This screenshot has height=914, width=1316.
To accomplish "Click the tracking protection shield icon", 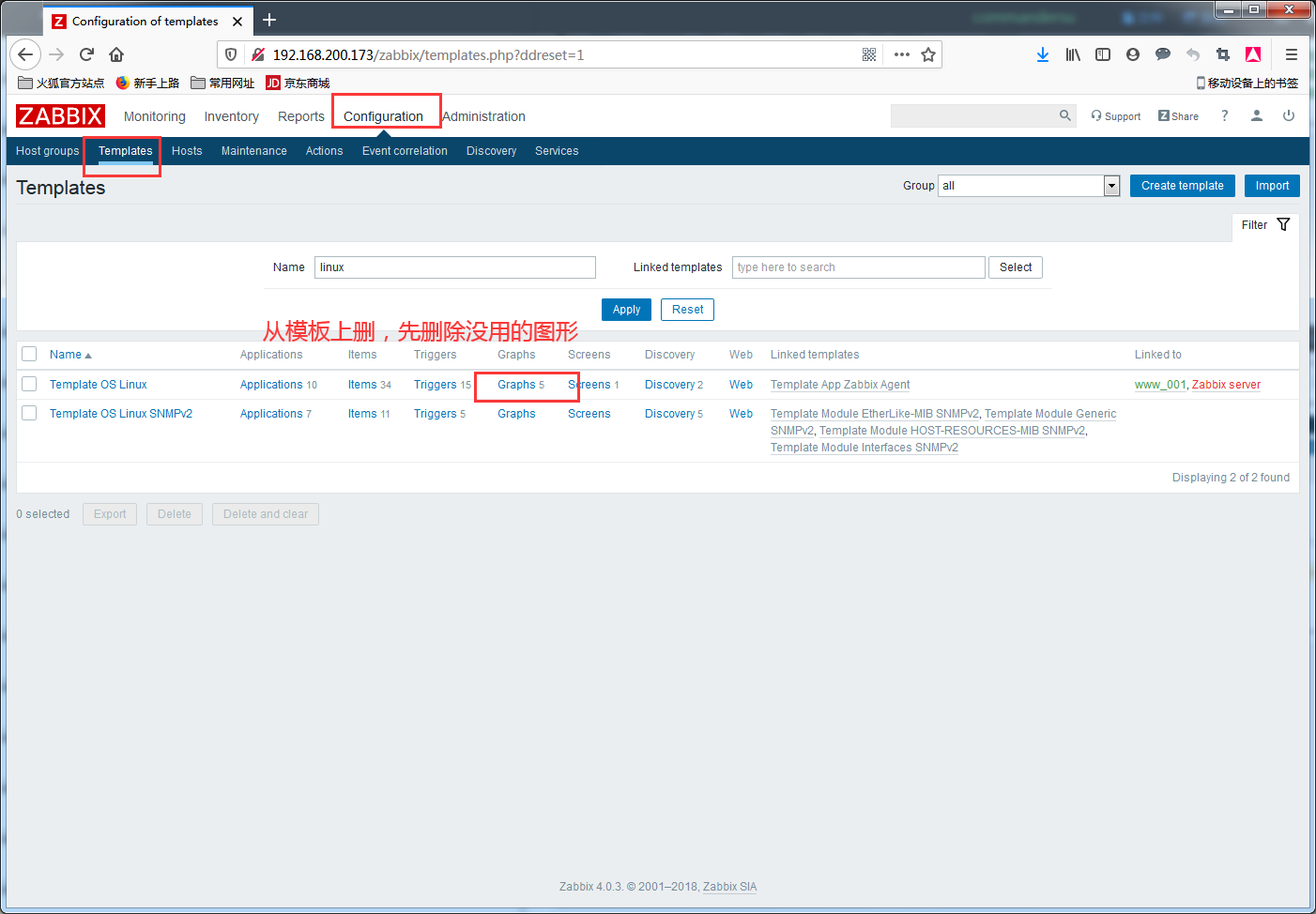I will [x=231, y=54].
